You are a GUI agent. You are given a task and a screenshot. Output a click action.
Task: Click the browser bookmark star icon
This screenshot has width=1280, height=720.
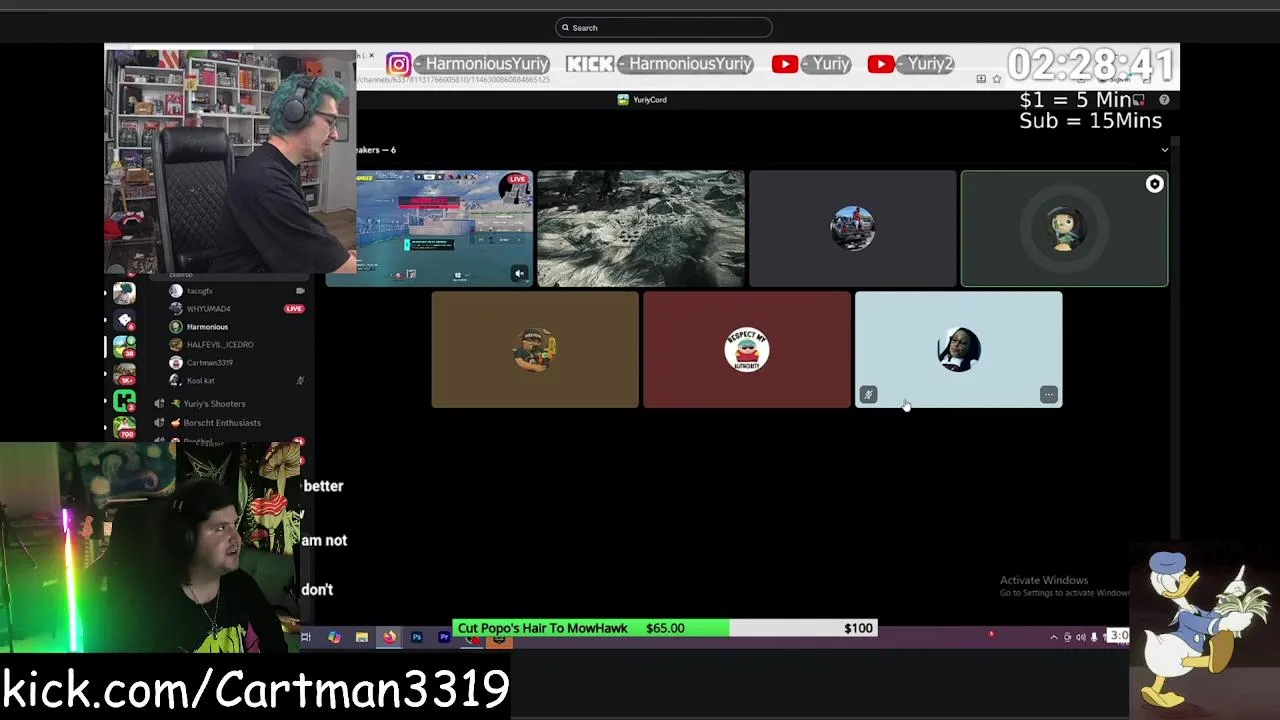pos(996,79)
